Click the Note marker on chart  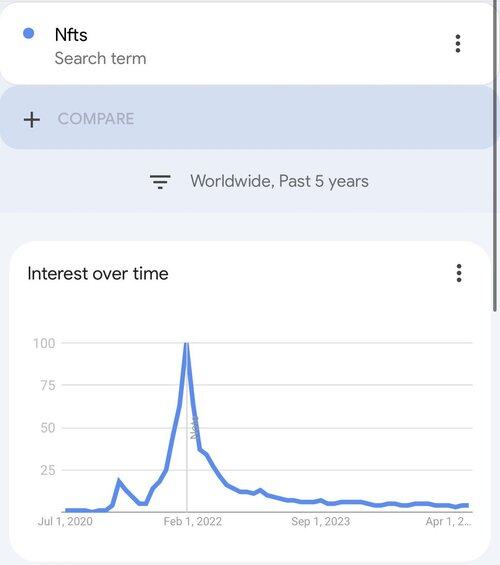(x=195, y=427)
